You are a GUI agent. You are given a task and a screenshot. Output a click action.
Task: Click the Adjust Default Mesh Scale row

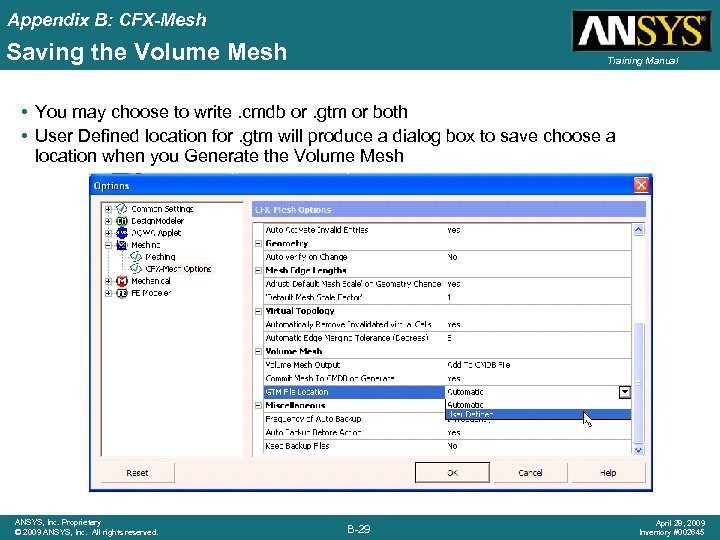pos(447,284)
